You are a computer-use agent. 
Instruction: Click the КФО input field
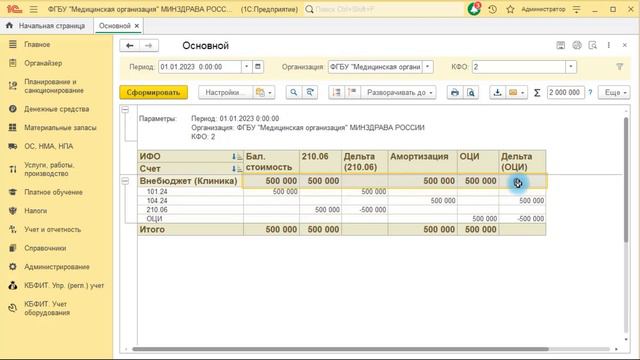[x=519, y=67]
